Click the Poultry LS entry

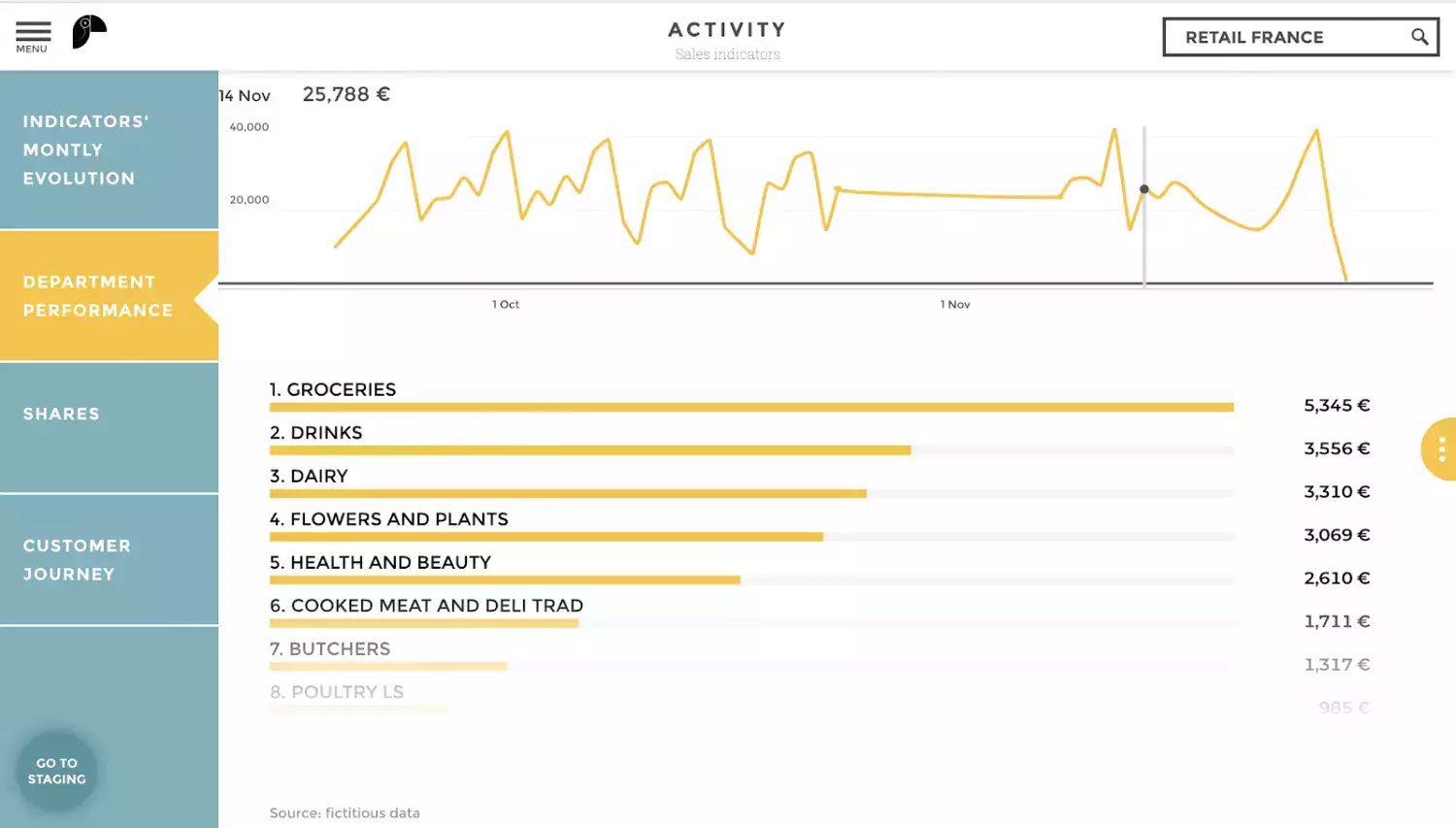click(337, 692)
